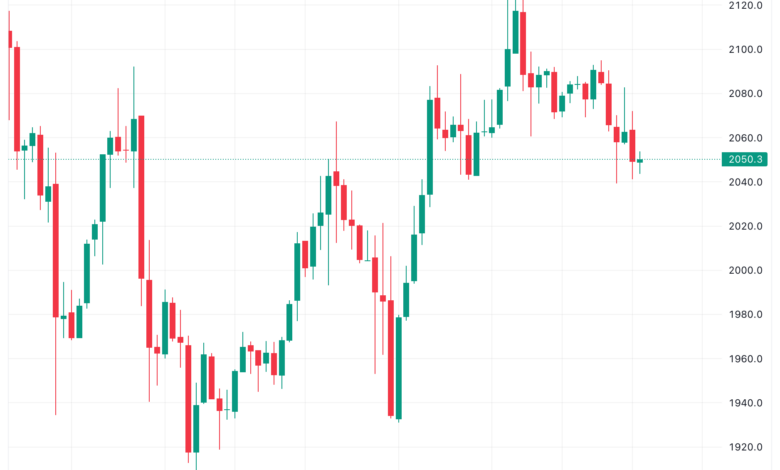Click the dotted current price line
This screenshot has height=470, width=780.
[x=364, y=160]
